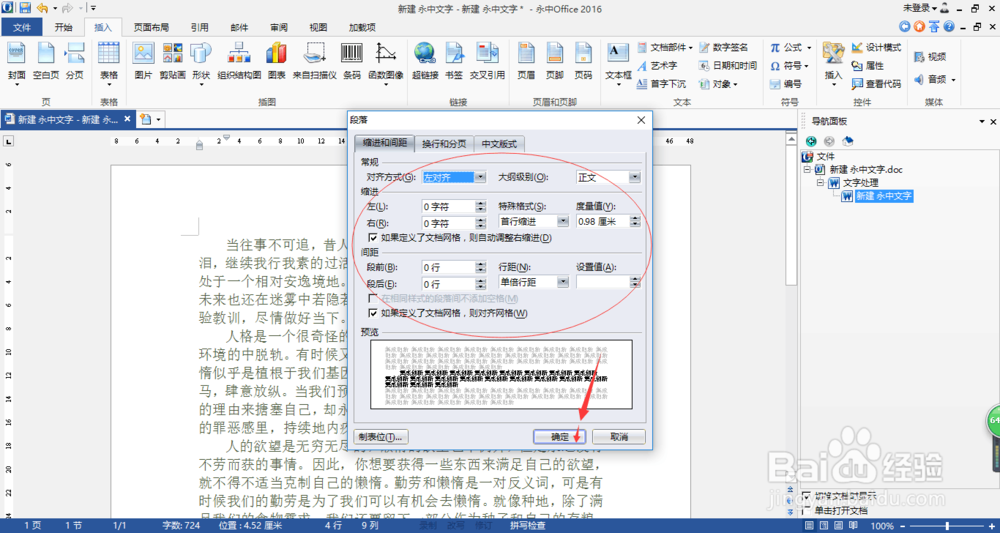Insert WordArt (艺术字)
The width and height of the screenshot is (1000, 533).
point(657,66)
